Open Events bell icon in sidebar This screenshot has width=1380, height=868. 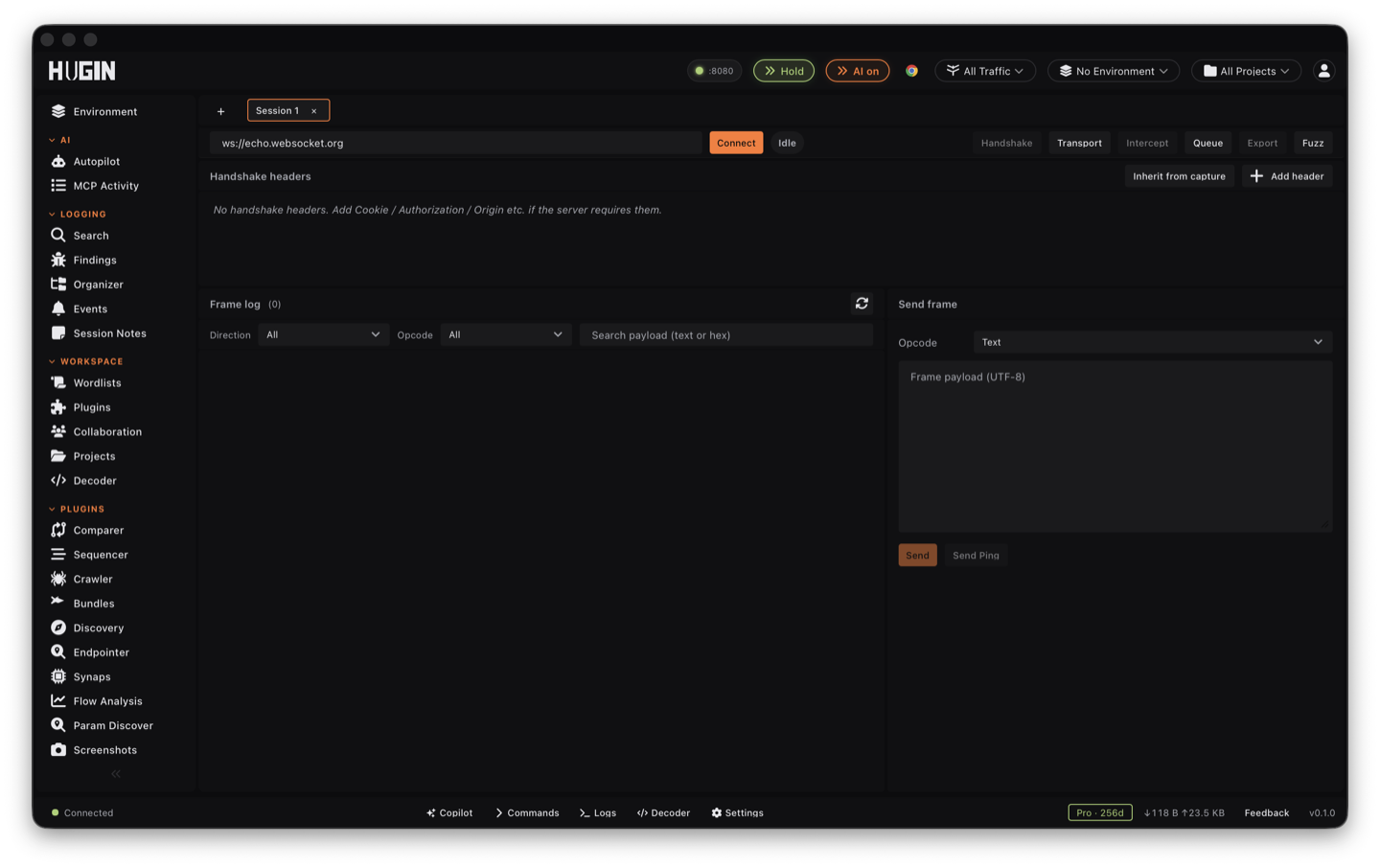coord(58,308)
